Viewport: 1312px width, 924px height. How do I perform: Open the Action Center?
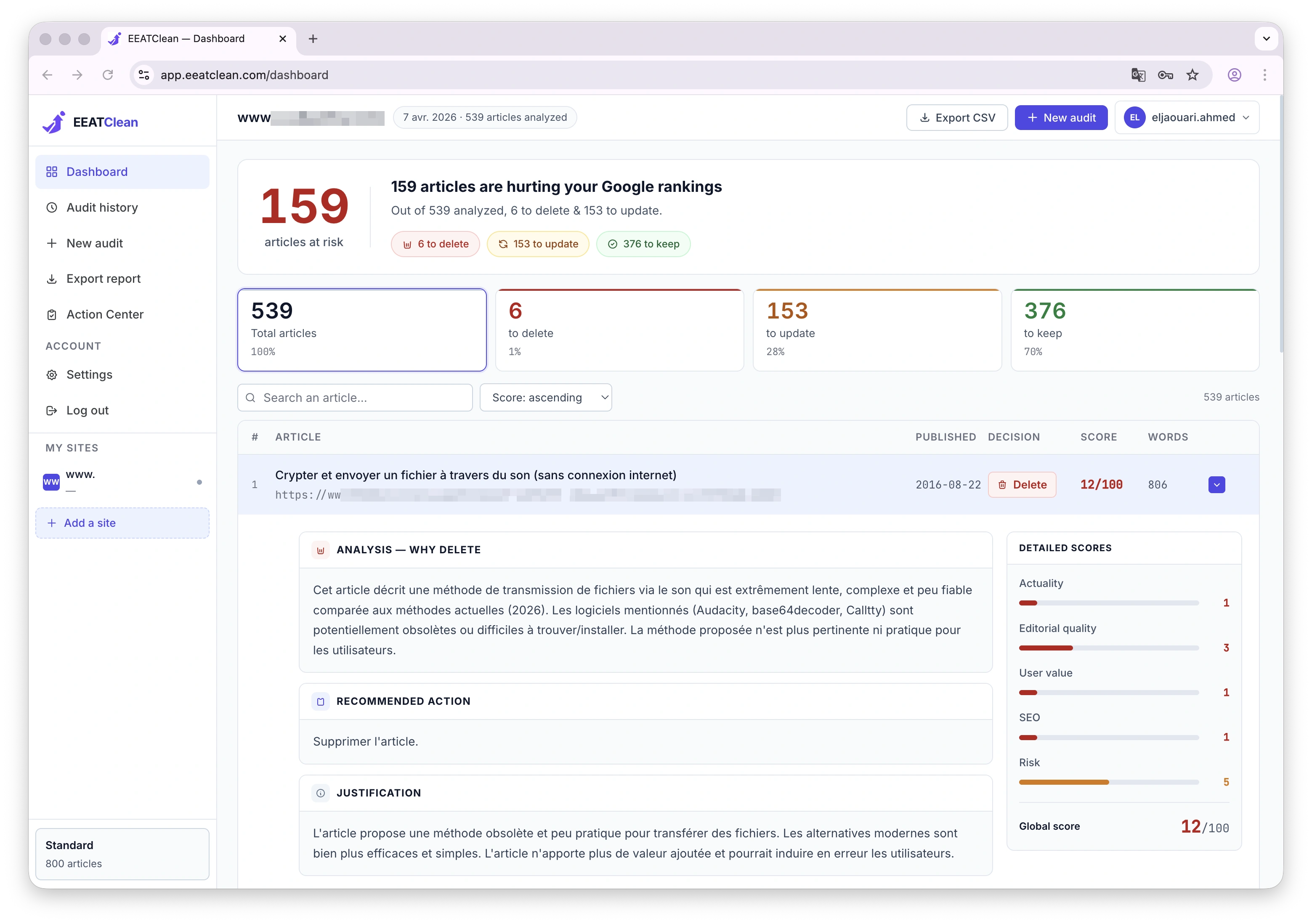click(x=105, y=314)
